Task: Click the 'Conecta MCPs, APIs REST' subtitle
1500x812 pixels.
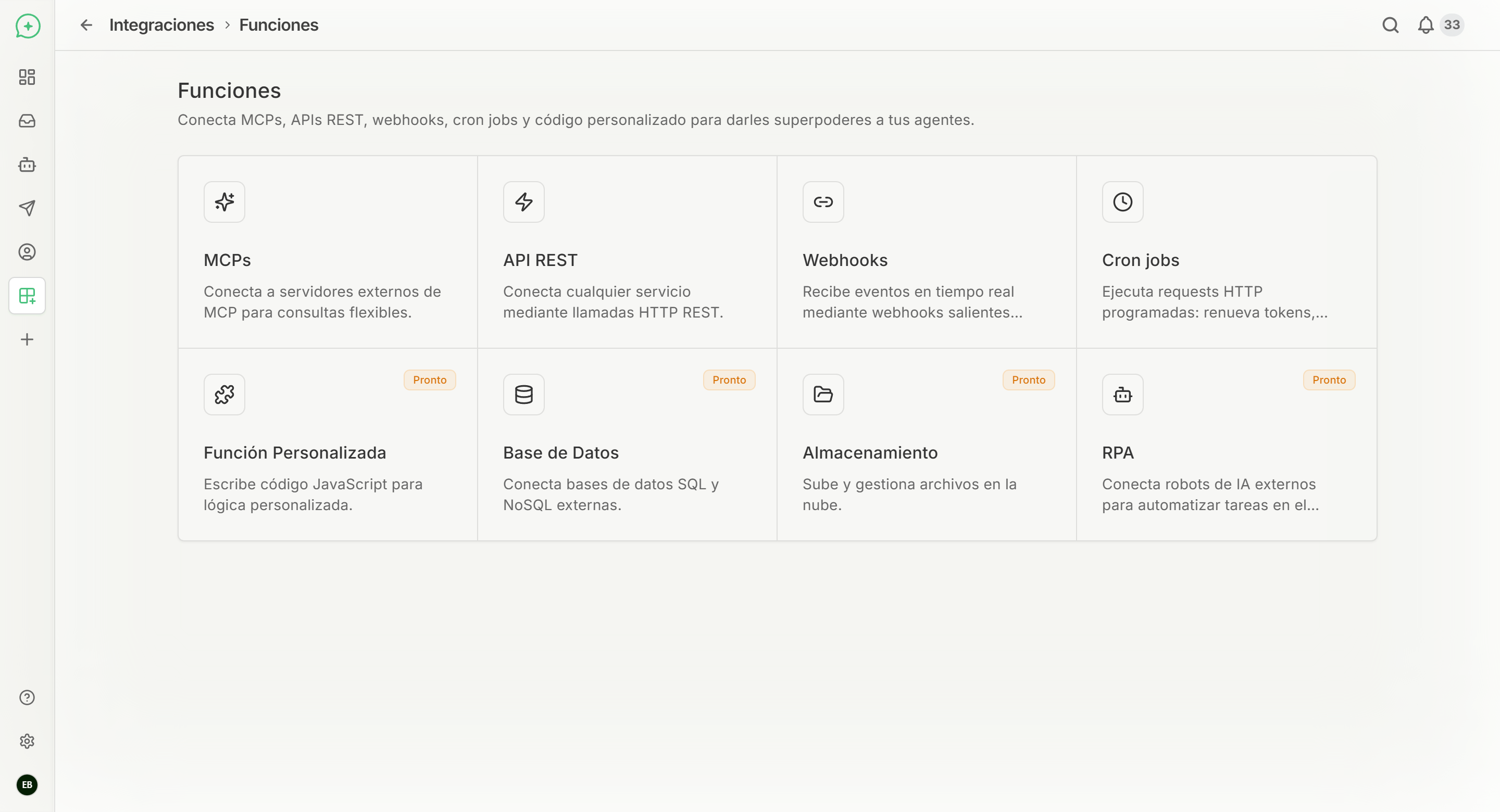Action: 576,120
